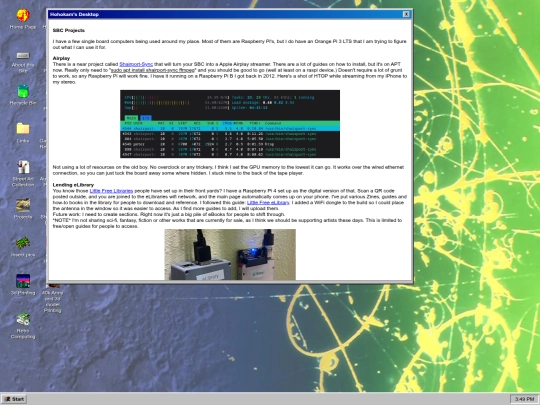Click the sudo apt install shairport-sync command text
This screenshot has height=405, width=540.
click(153, 70)
